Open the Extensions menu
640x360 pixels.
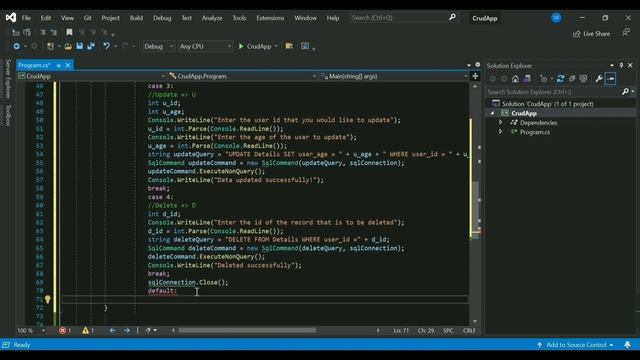pos(270,18)
